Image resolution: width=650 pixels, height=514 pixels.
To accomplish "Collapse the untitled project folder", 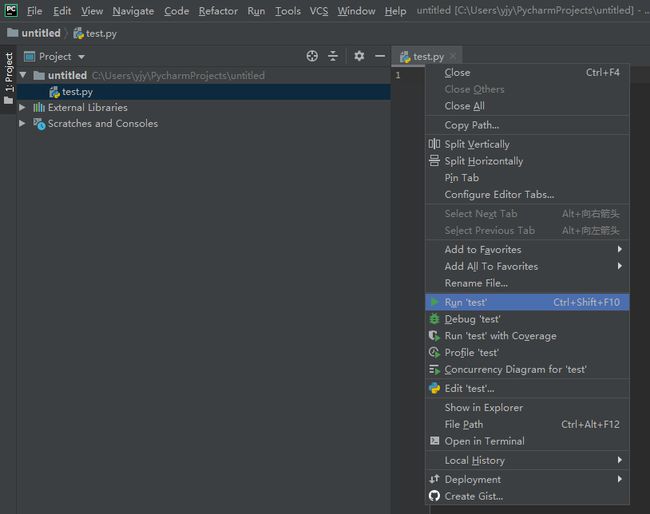I will pos(23,75).
